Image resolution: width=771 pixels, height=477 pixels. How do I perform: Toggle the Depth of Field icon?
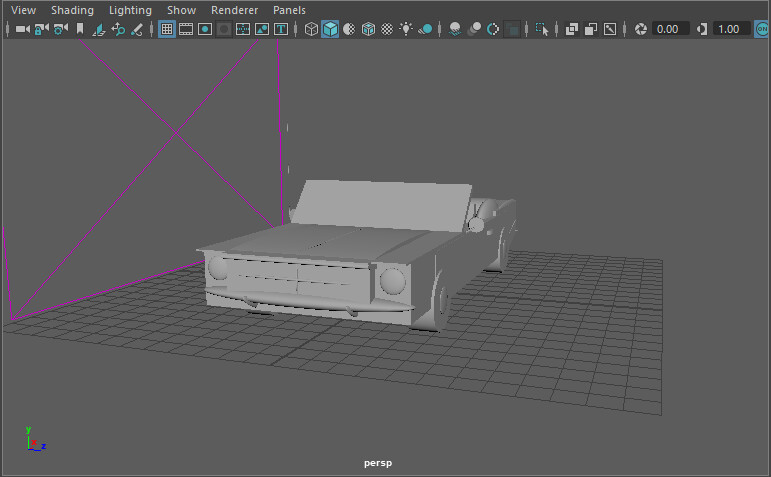click(x=512, y=29)
